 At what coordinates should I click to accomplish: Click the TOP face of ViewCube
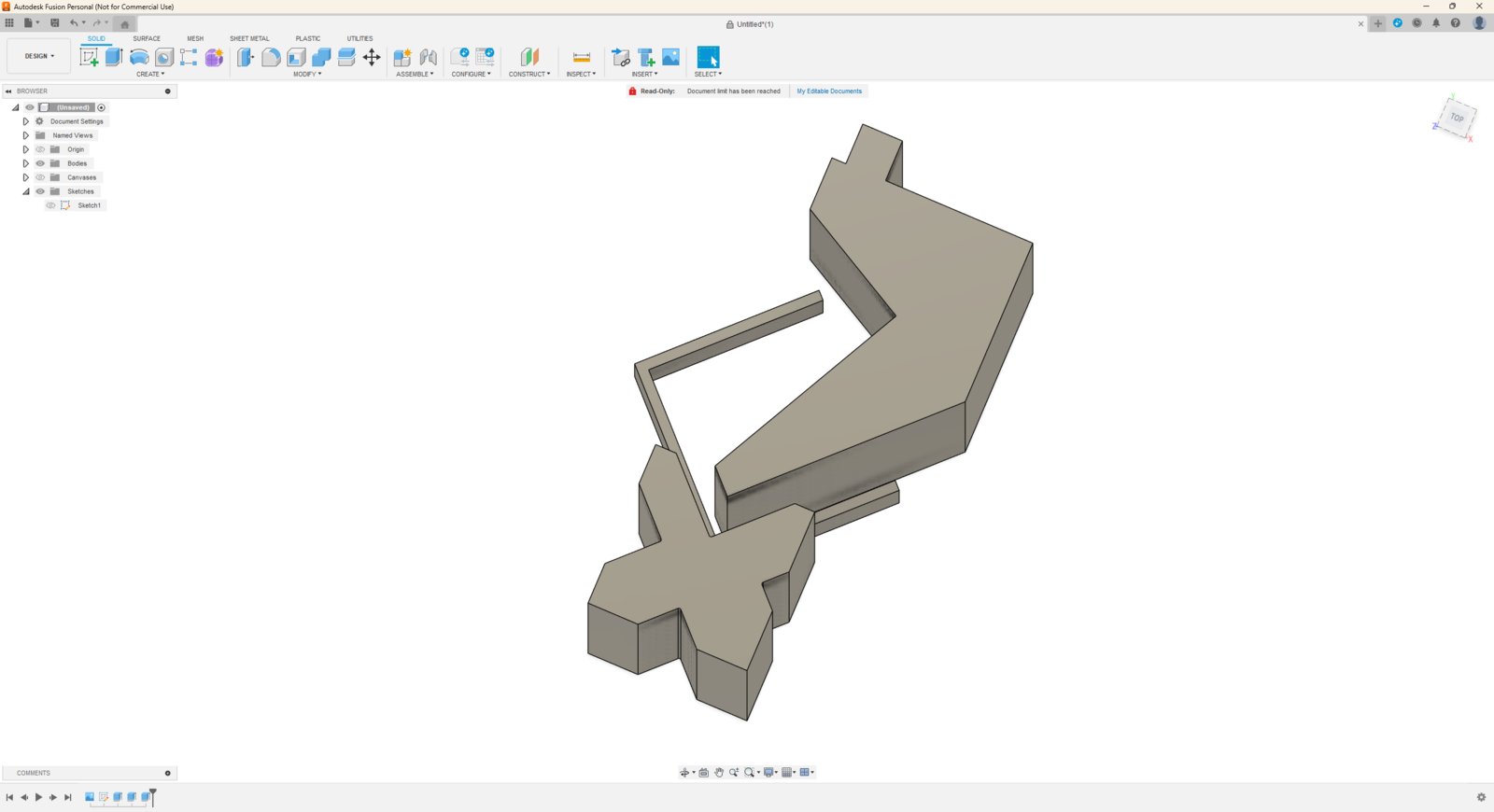(1457, 118)
